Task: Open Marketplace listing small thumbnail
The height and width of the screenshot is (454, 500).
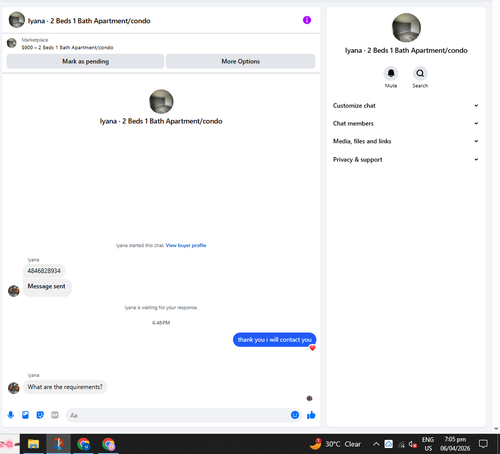Action: (12, 43)
